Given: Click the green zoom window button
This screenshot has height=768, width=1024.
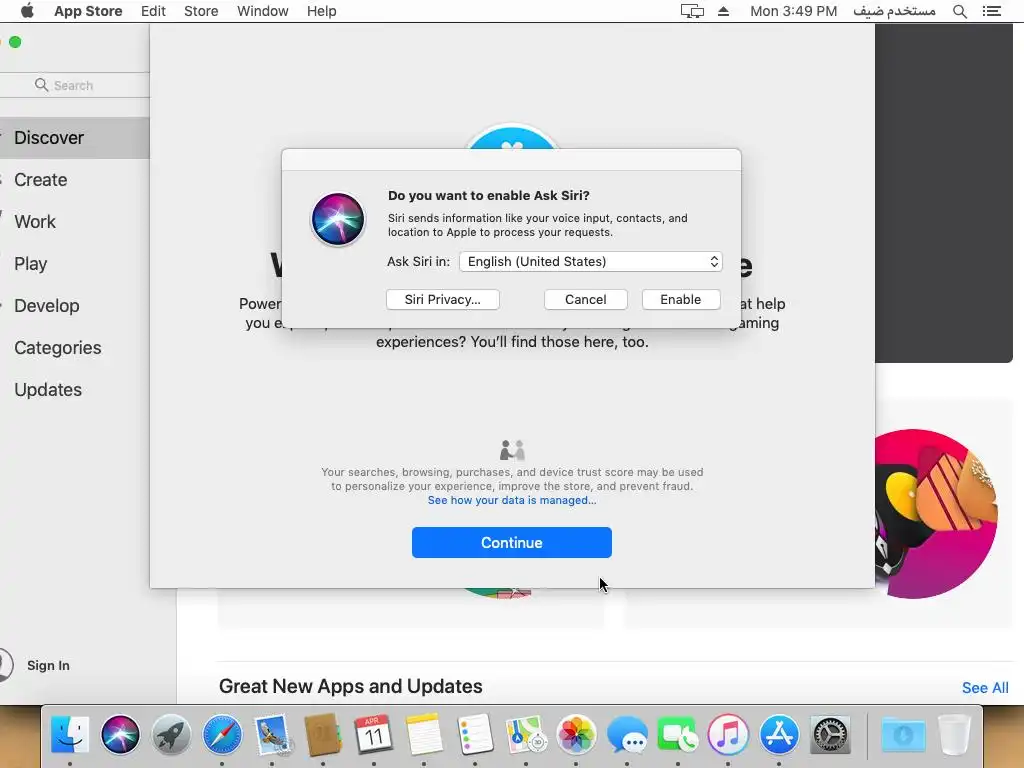Looking at the screenshot, I should [15, 42].
